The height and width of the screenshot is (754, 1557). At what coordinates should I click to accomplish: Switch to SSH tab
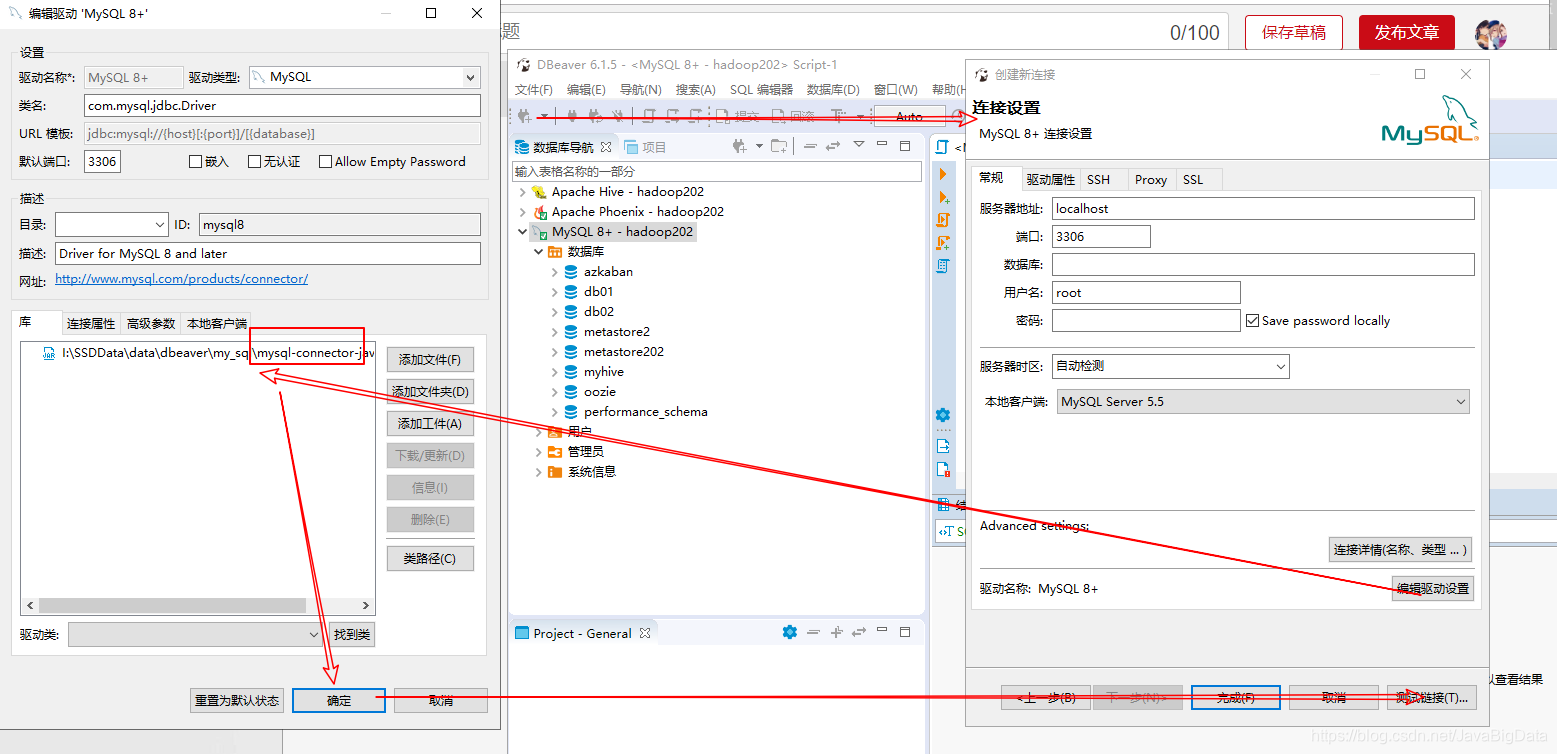point(1098,180)
